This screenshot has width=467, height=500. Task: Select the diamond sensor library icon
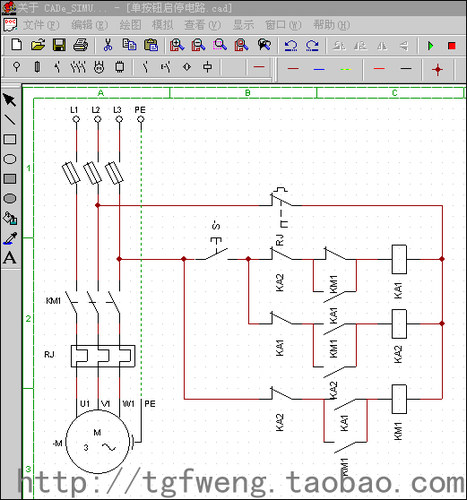coord(187,67)
